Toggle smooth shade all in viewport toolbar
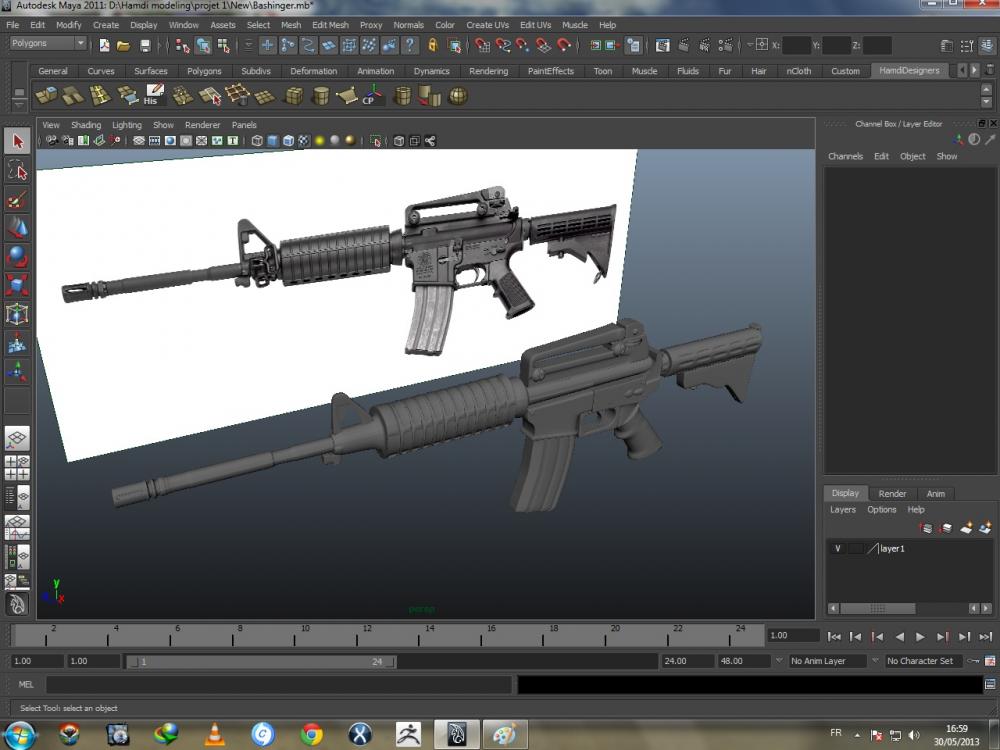 click(x=273, y=141)
